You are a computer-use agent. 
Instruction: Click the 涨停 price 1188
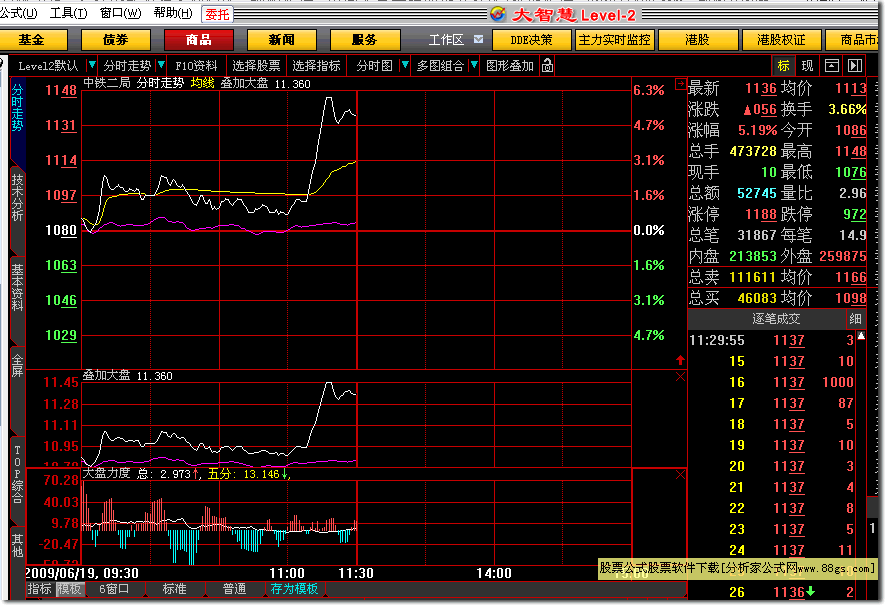click(761, 214)
